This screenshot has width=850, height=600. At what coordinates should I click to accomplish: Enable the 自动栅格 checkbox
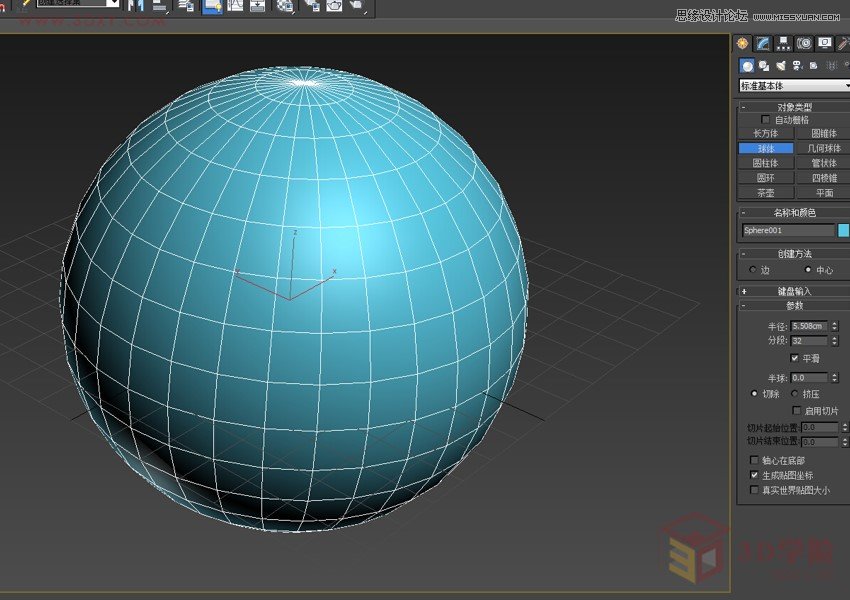(766, 120)
